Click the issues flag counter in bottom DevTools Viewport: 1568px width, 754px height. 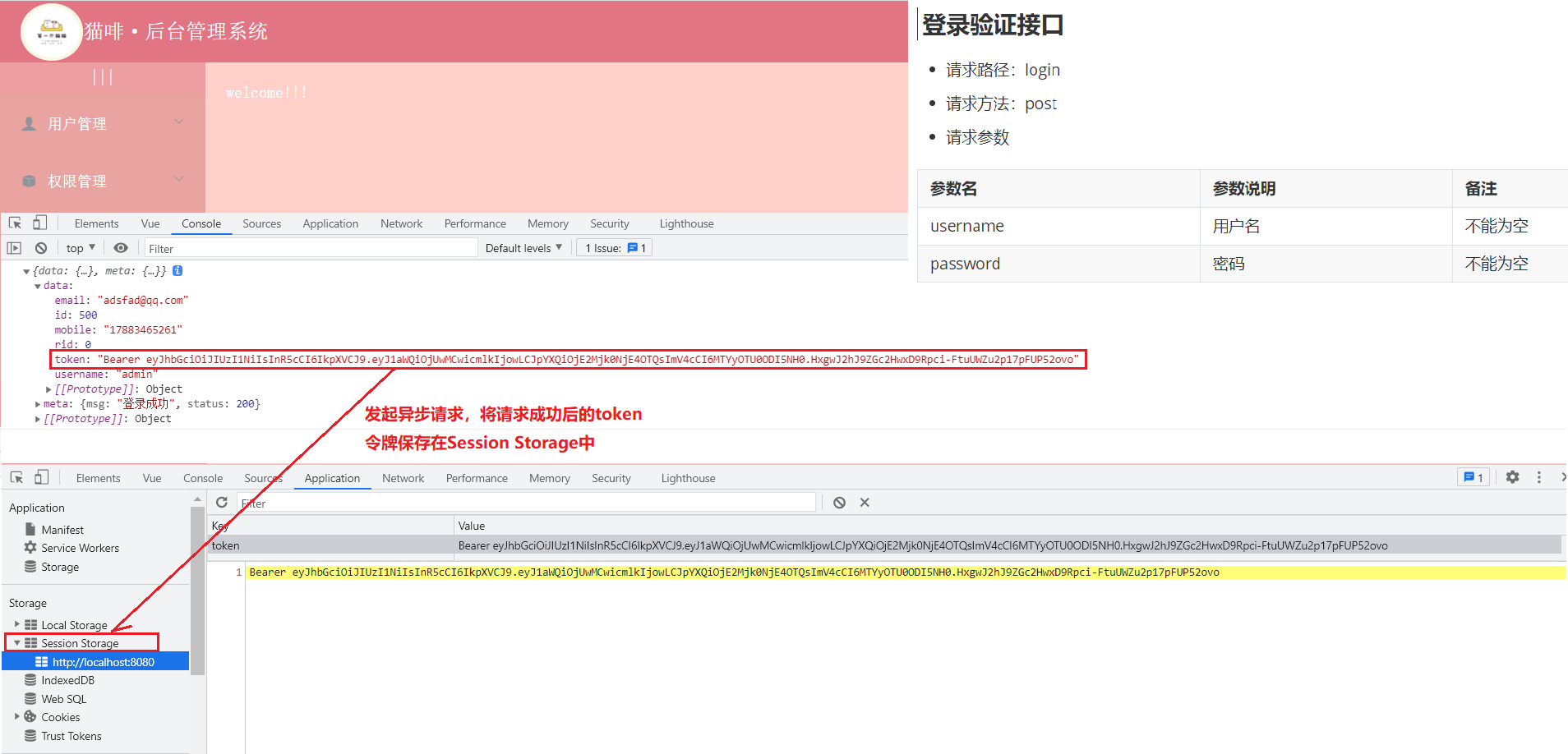pos(1472,476)
